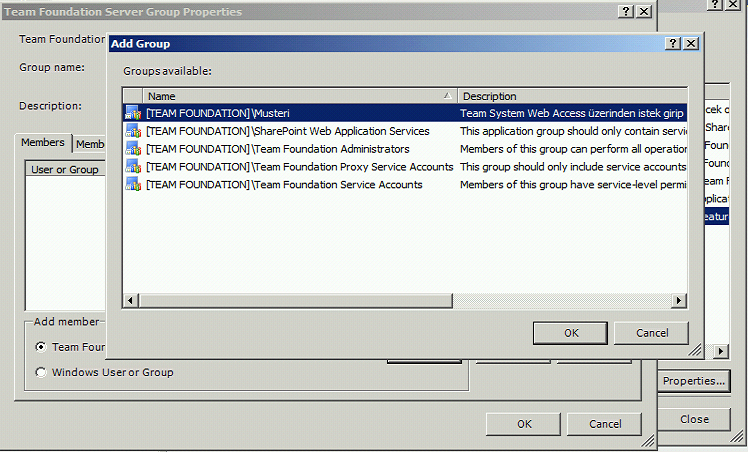Click the Add Group help question-mark button
This screenshot has height=452, width=748.
pyautogui.click(x=673, y=43)
